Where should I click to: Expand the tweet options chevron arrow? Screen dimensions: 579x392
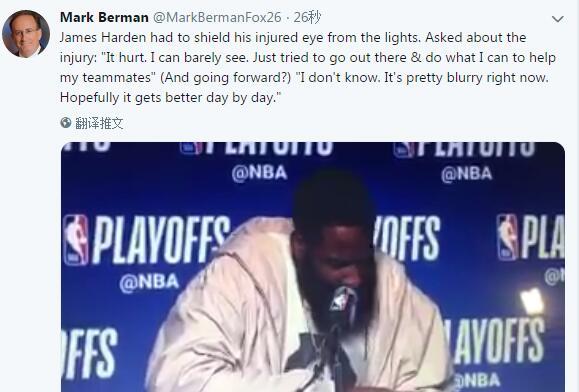(557, 19)
